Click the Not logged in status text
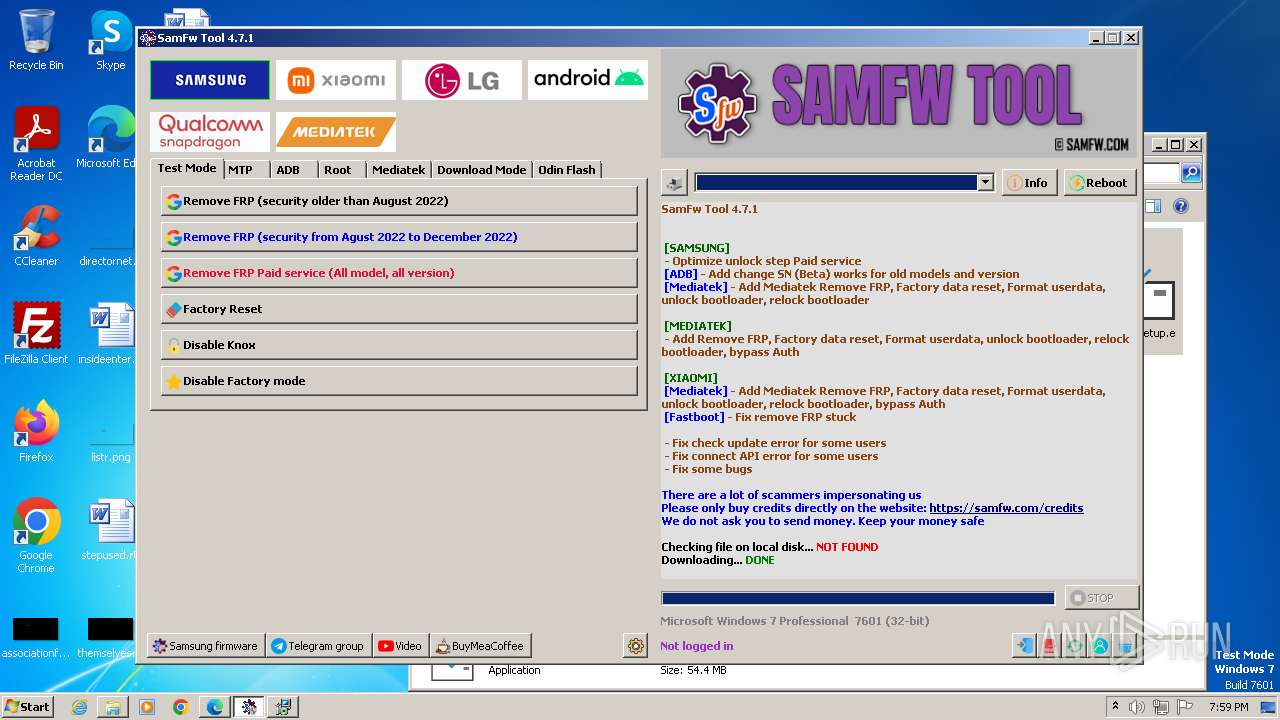 (696, 646)
